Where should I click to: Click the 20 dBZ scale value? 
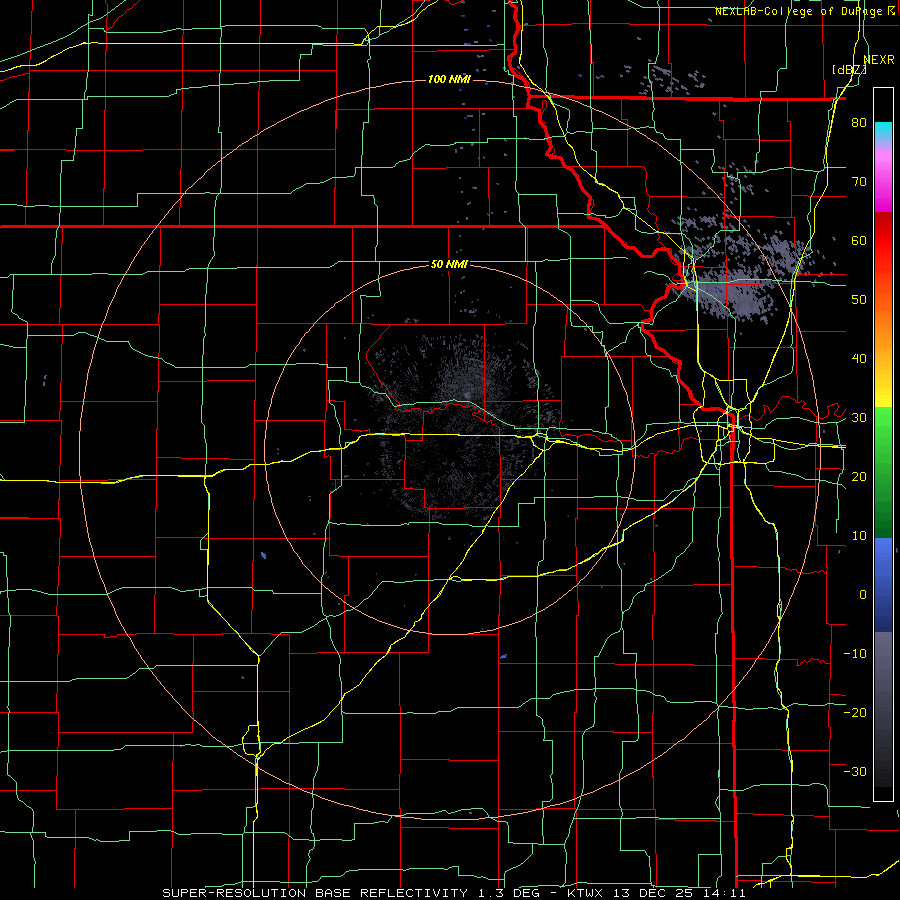point(859,477)
